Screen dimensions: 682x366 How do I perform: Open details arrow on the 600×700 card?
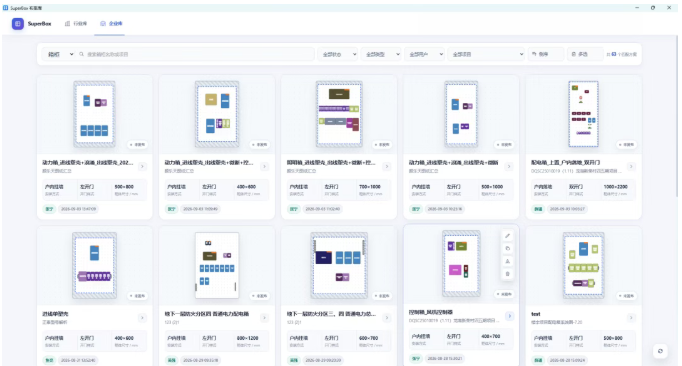click(387, 318)
